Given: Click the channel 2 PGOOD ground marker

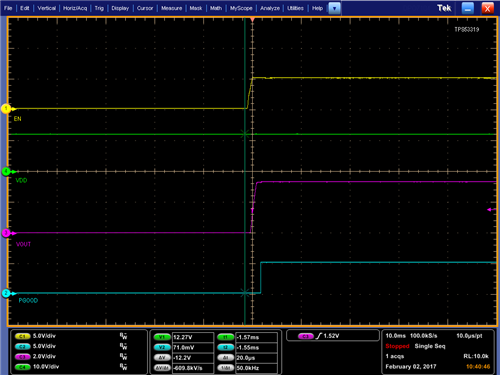Looking at the screenshot, I should 6,293.
